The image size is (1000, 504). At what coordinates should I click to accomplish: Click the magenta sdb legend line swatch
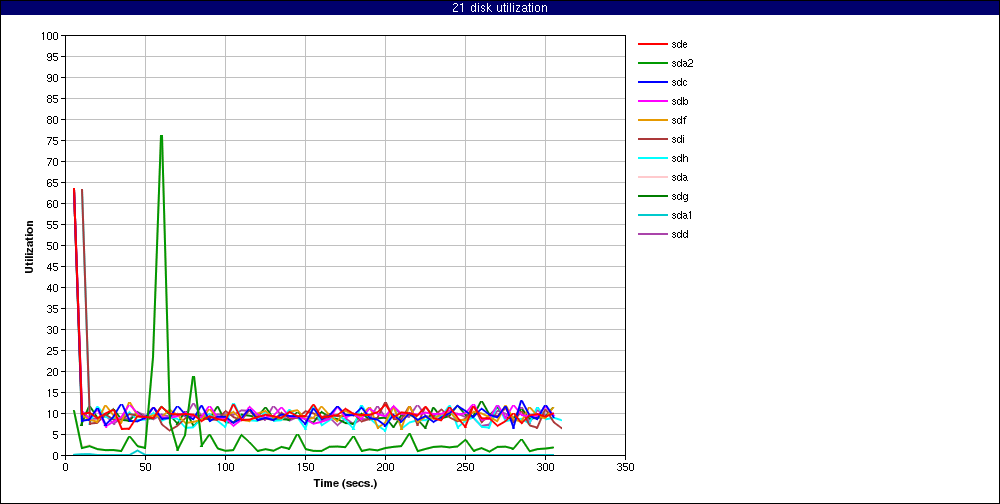click(652, 101)
